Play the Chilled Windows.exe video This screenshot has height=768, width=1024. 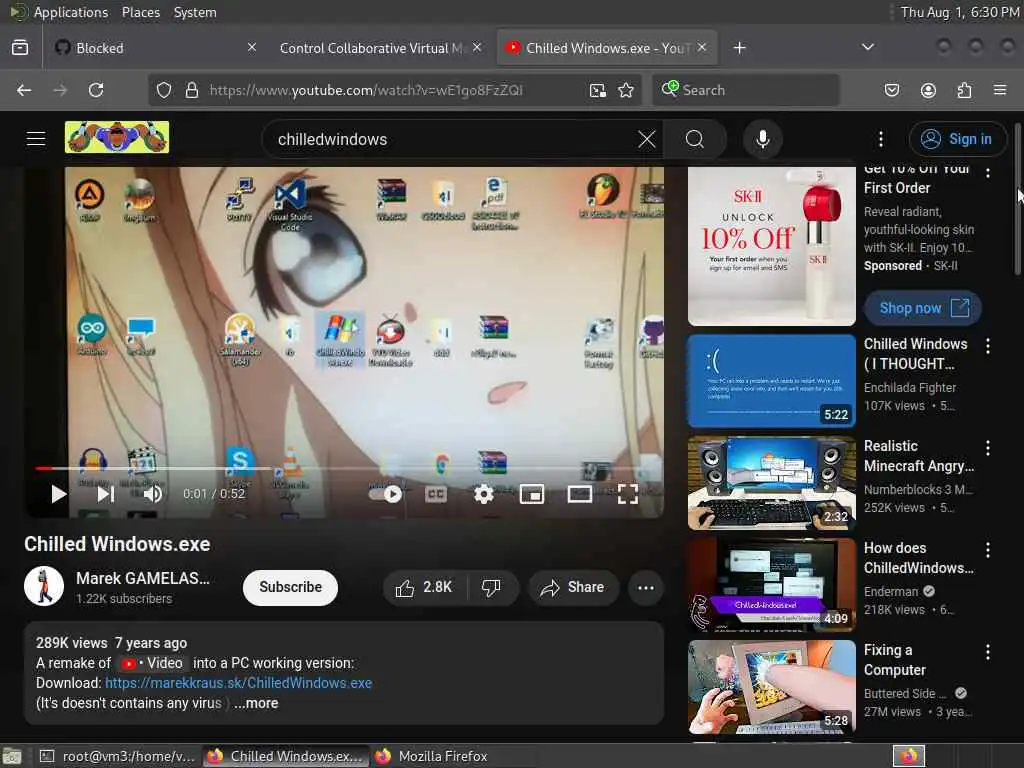(59, 494)
